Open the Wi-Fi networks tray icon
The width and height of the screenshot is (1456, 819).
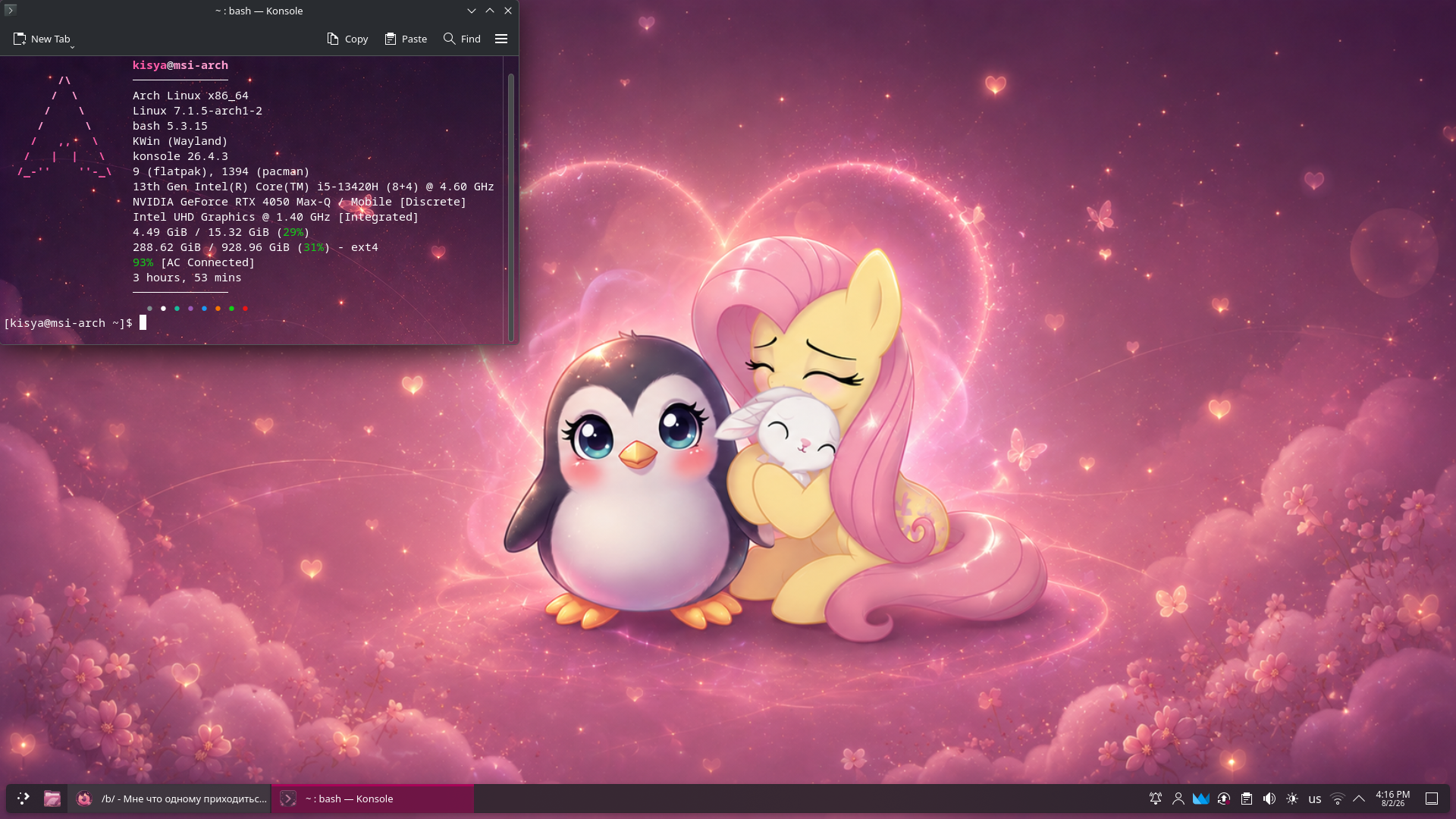[1338, 799]
